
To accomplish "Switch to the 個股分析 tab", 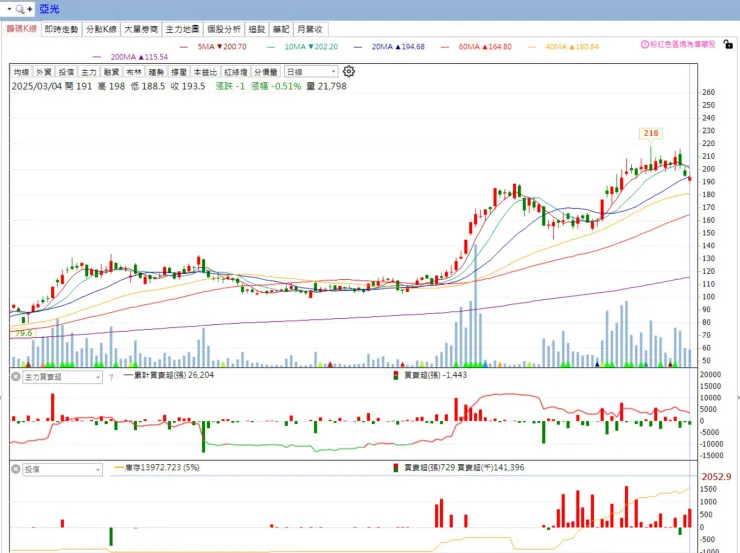I will tap(224, 29).
